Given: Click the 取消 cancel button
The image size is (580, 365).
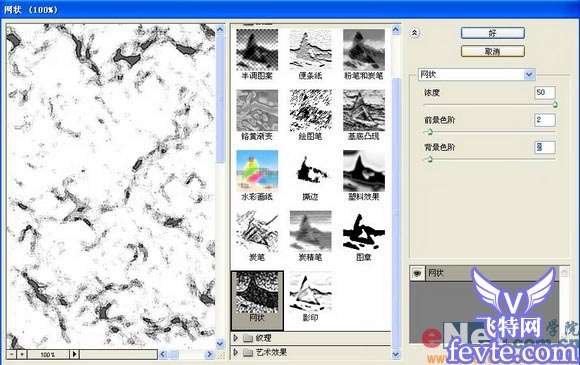Looking at the screenshot, I should click(x=493, y=51).
